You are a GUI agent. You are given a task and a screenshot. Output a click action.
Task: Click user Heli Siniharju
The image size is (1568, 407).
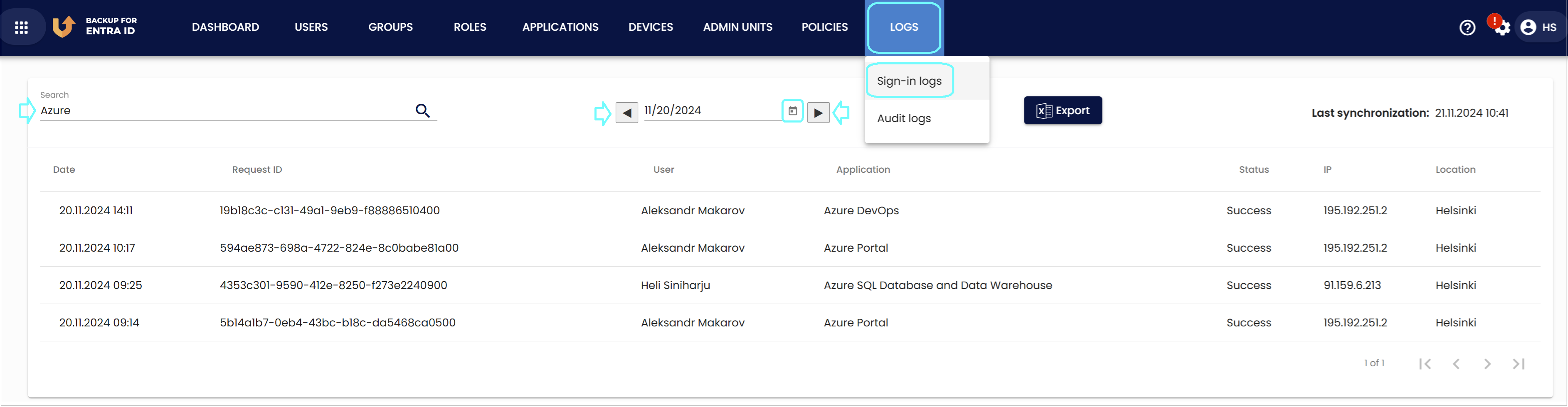(x=675, y=285)
